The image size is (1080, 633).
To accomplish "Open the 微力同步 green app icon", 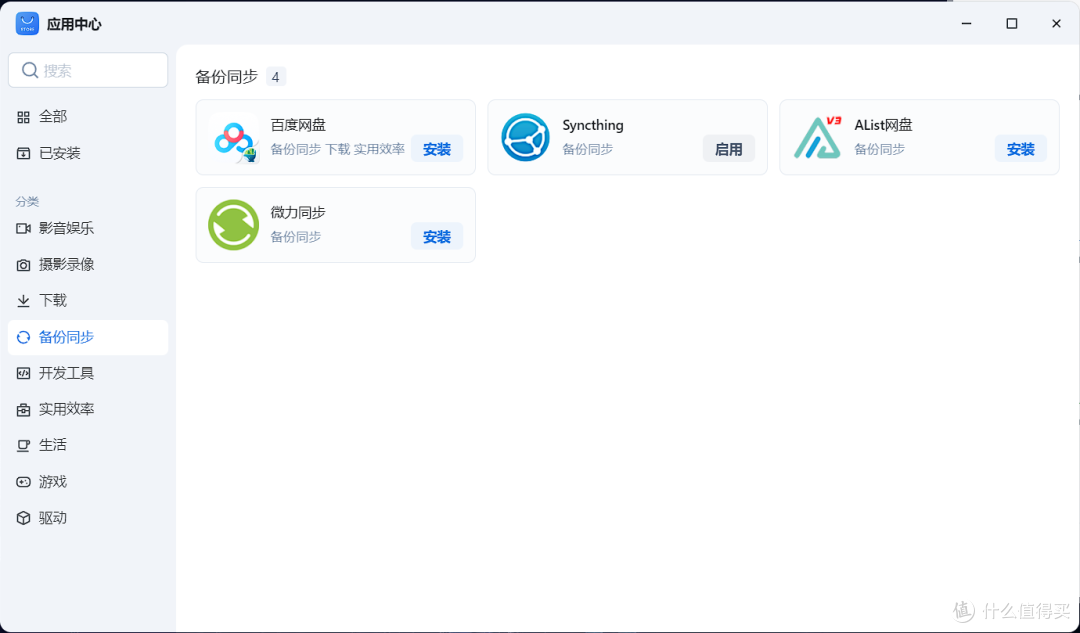I will [233, 225].
